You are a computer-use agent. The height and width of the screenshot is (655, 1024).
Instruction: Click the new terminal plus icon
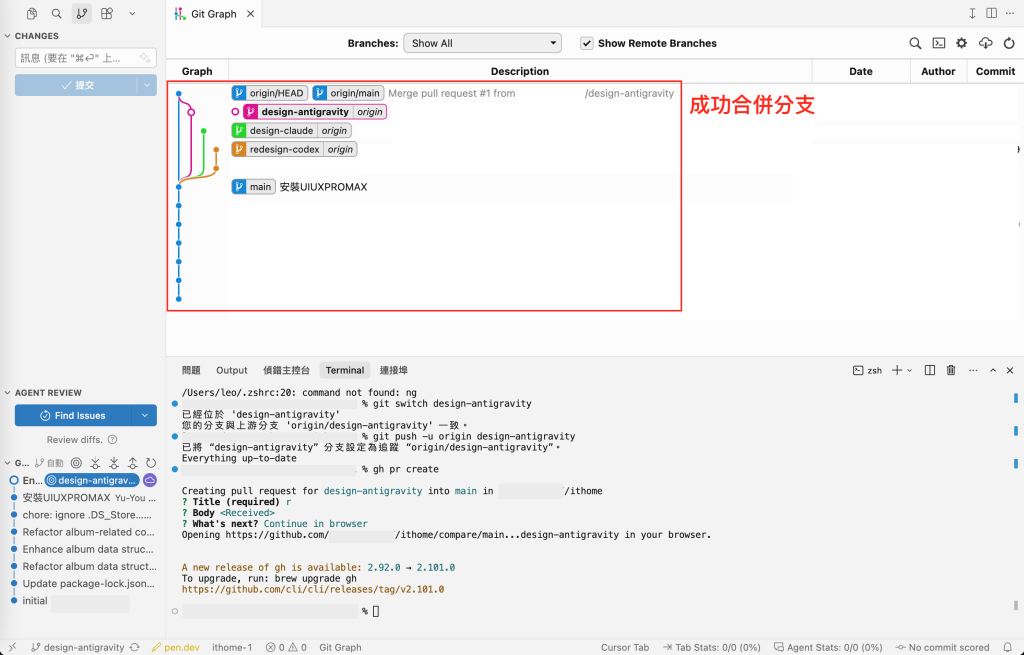click(x=897, y=370)
